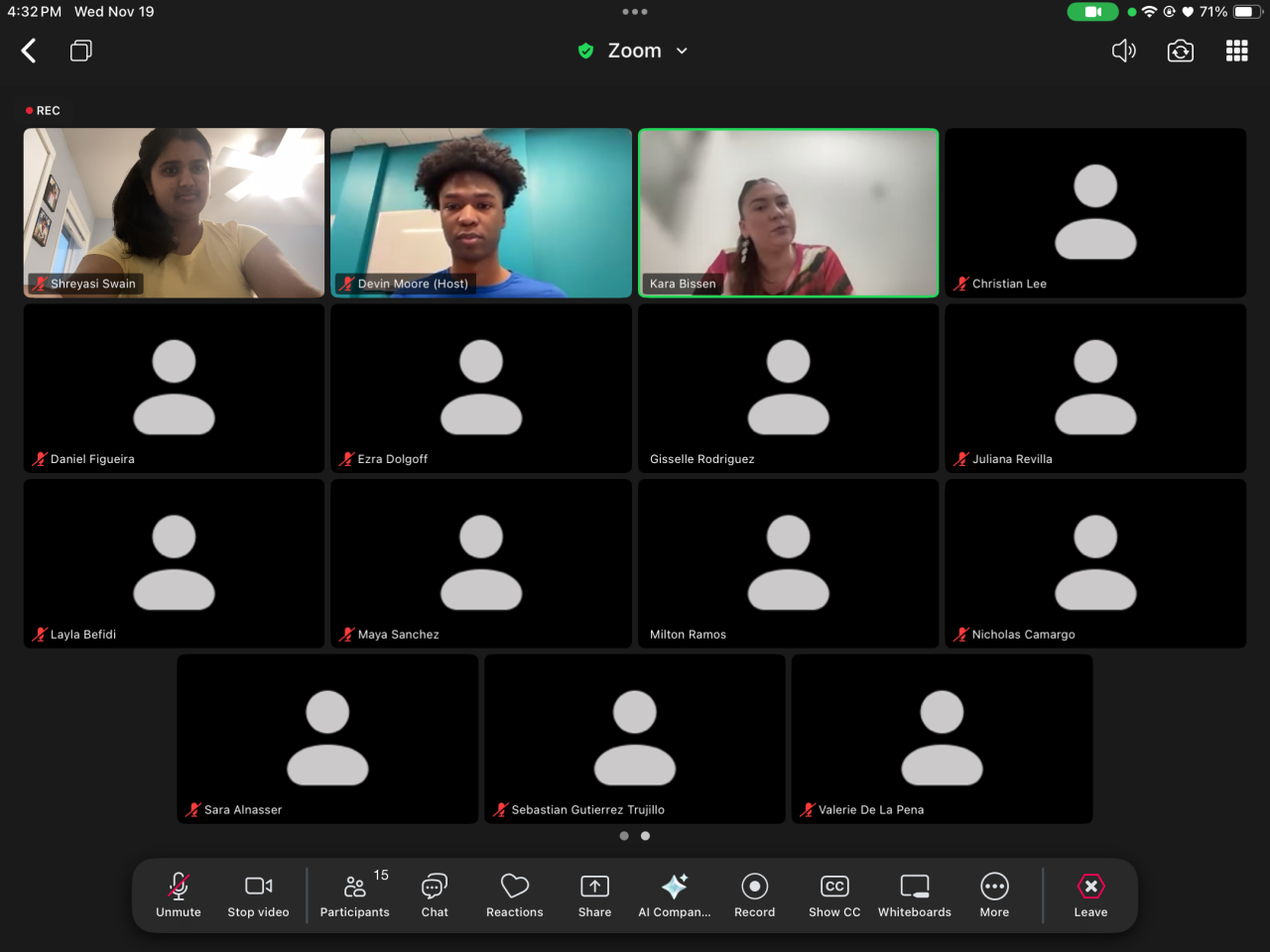Image resolution: width=1270 pixels, height=952 pixels.
Task: Launch AI Companion
Action: (x=675, y=894)
